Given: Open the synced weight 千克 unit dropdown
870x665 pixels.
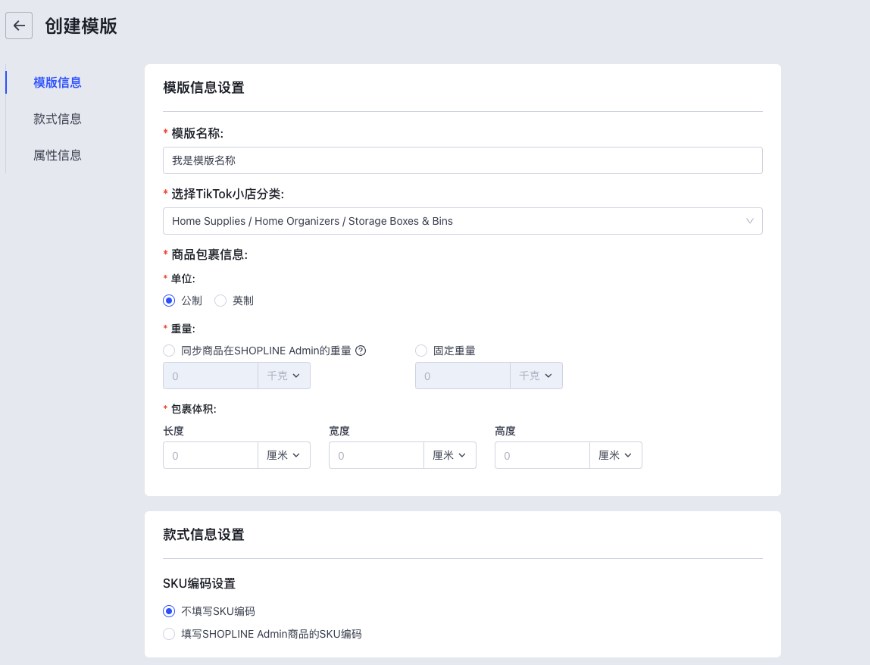Looking at the screenshot, I should 284,376.
